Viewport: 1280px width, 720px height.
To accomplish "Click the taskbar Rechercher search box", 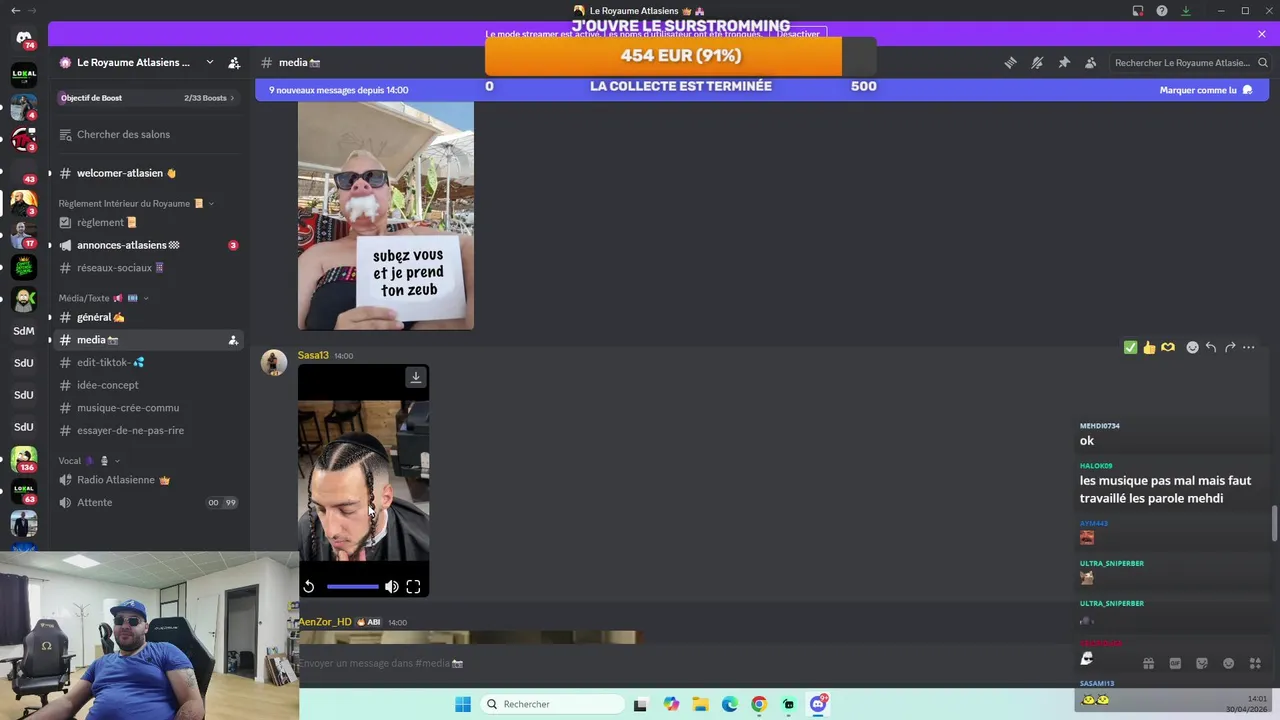I will (552, 704).
